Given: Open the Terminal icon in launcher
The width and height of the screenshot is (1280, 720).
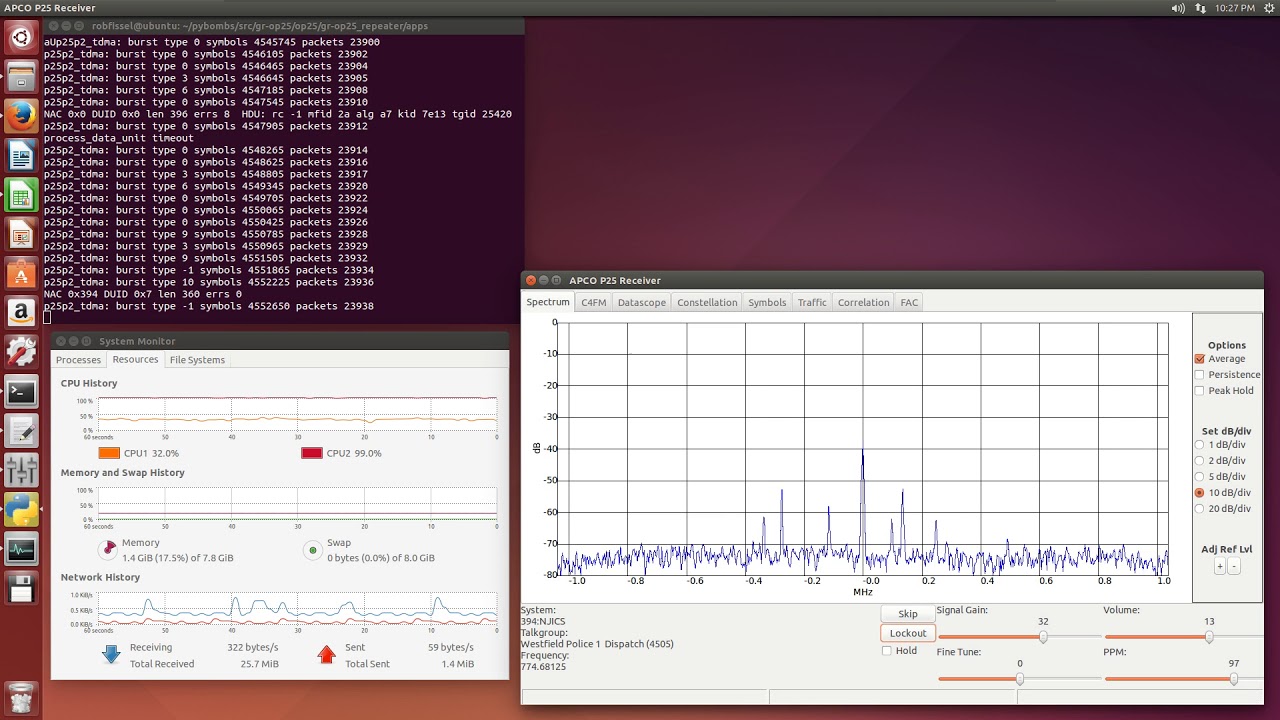Looking at the screenshot, I should point(21,392).
